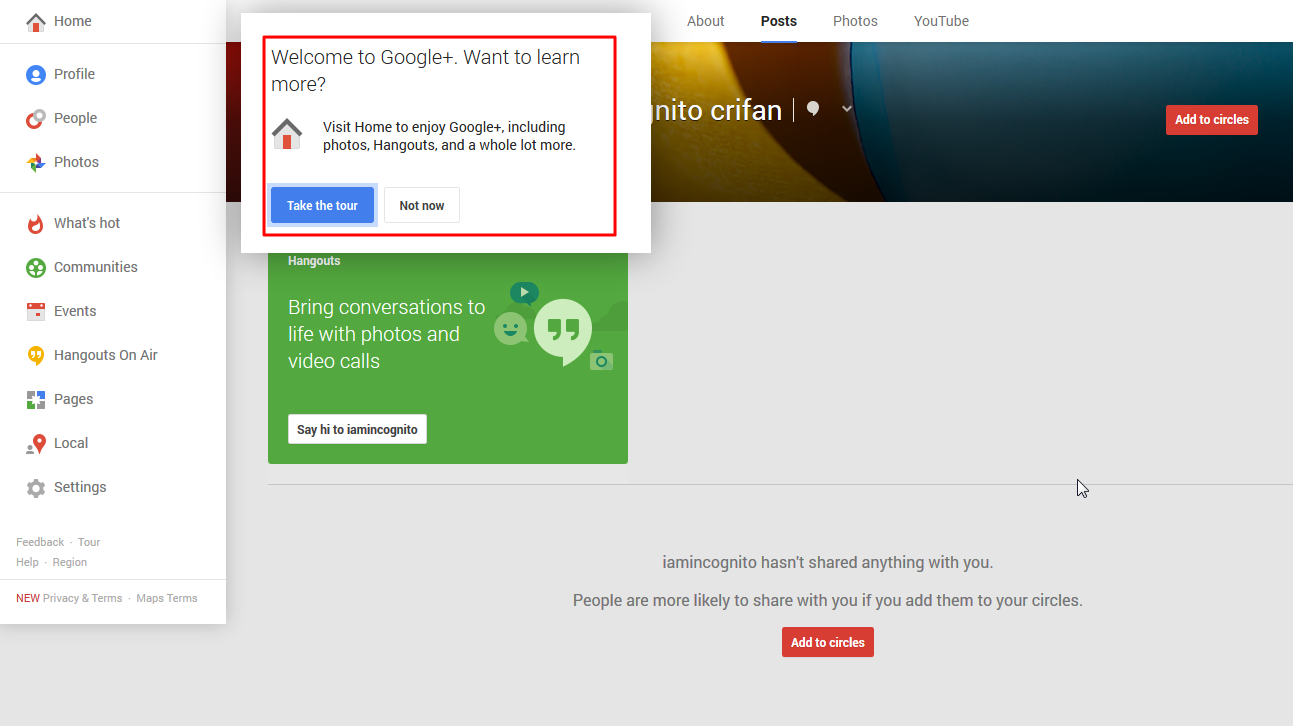
Task: Go to People via its circles icon
Action: pyautogui.click(x=36, y=118)
